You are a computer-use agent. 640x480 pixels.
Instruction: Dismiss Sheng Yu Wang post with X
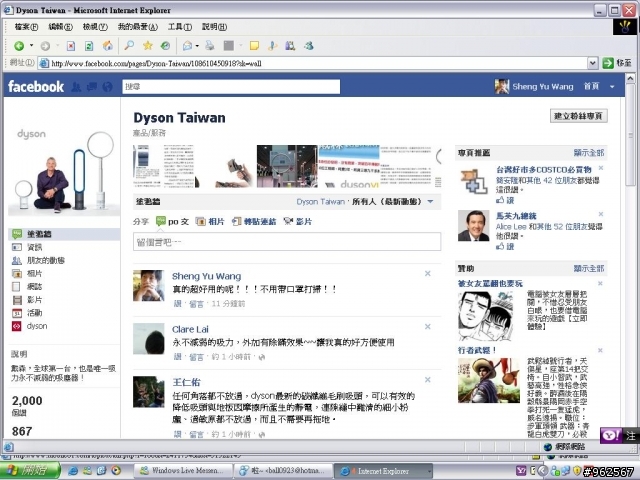click(427, 273)
